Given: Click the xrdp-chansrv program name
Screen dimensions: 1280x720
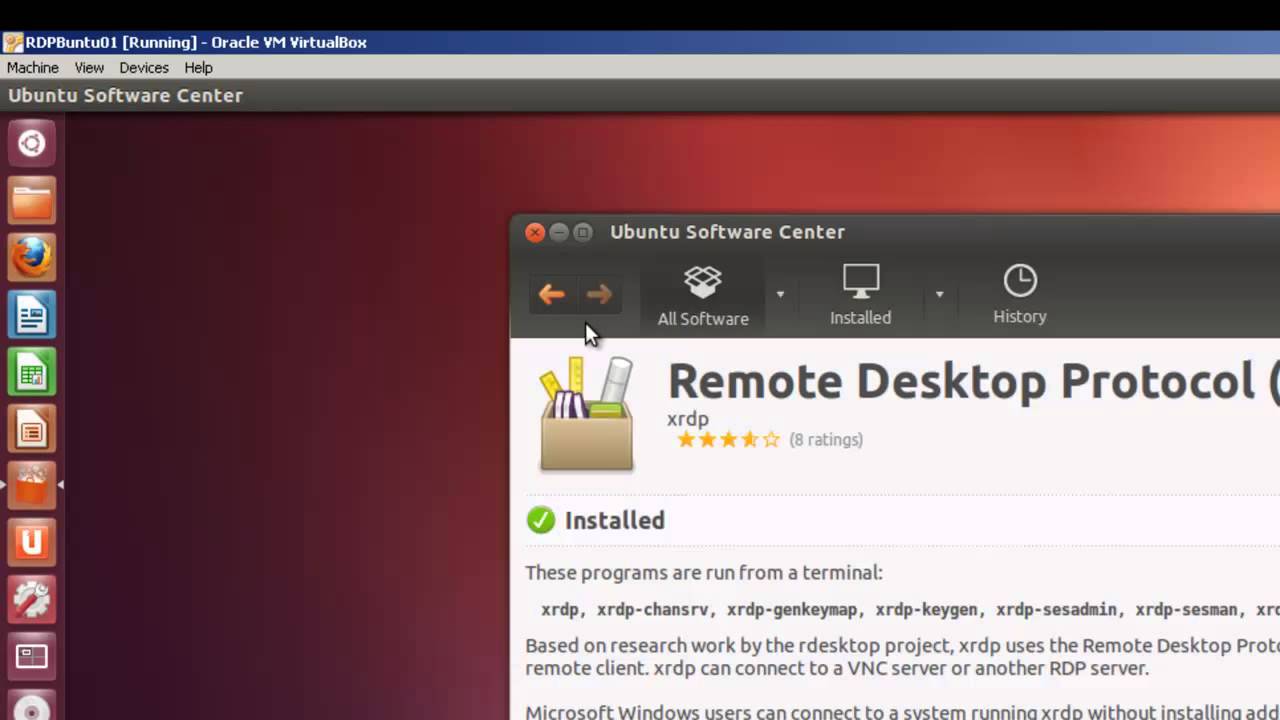Looking at the screenshot, I should point(653,609).
